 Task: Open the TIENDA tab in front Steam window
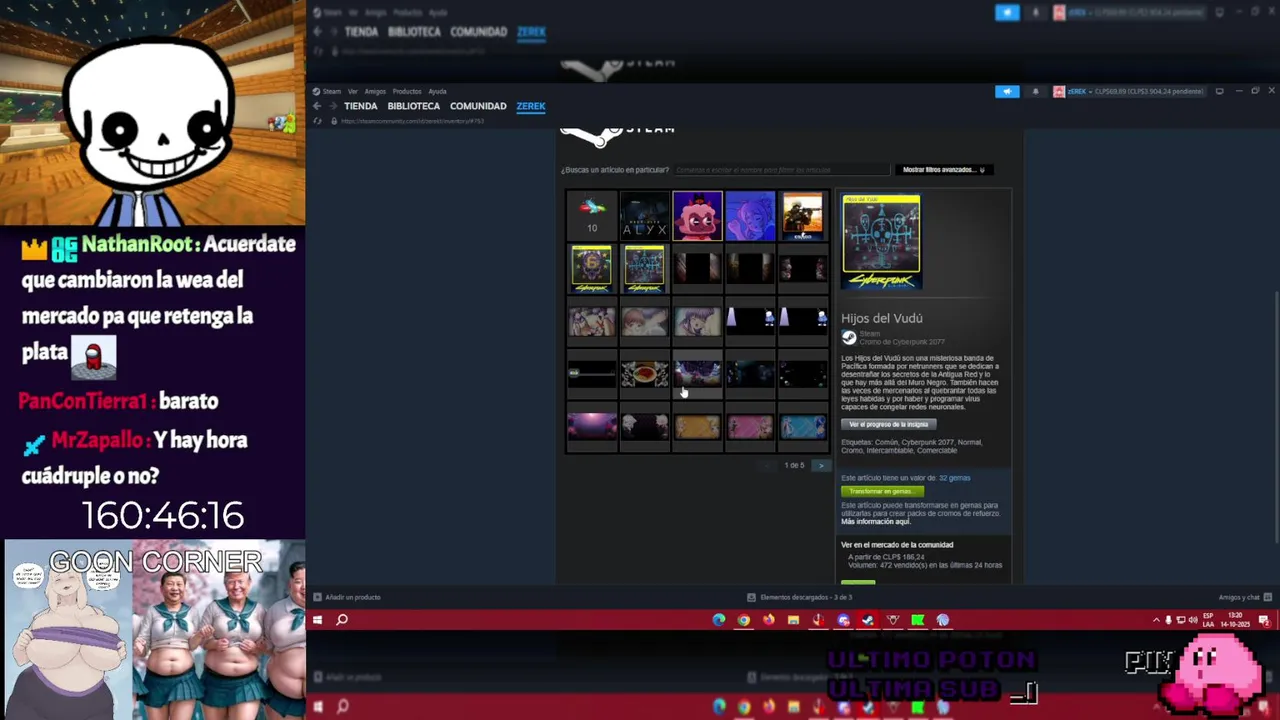pos(361,106)
